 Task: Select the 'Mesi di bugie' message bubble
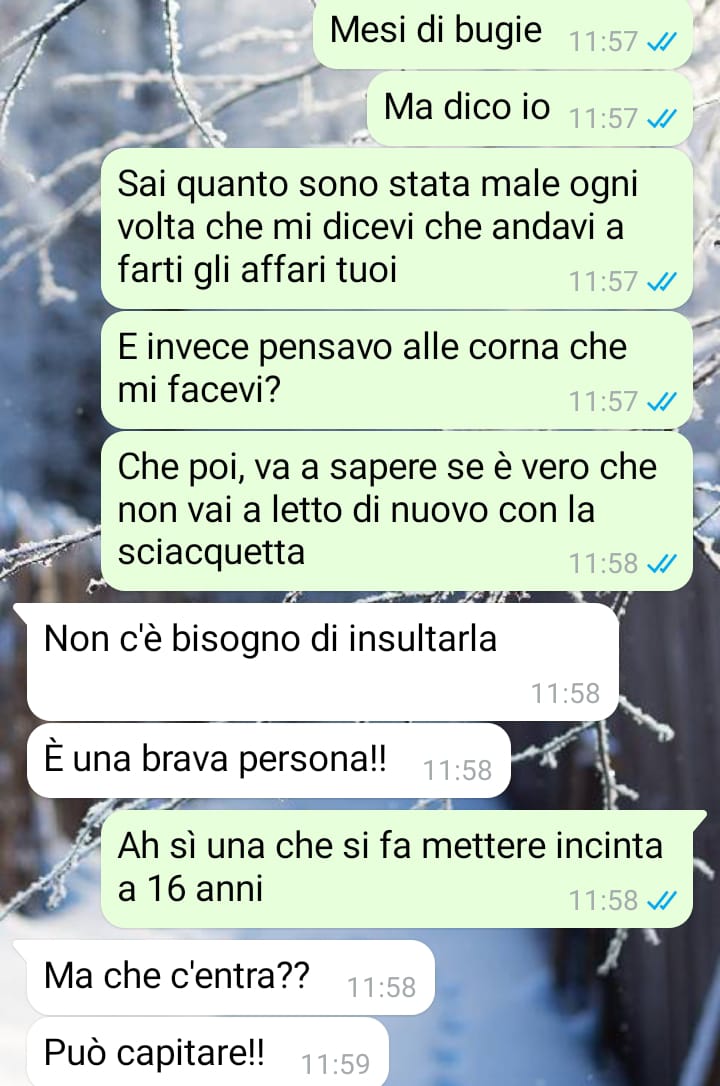(x=503, y=33)
